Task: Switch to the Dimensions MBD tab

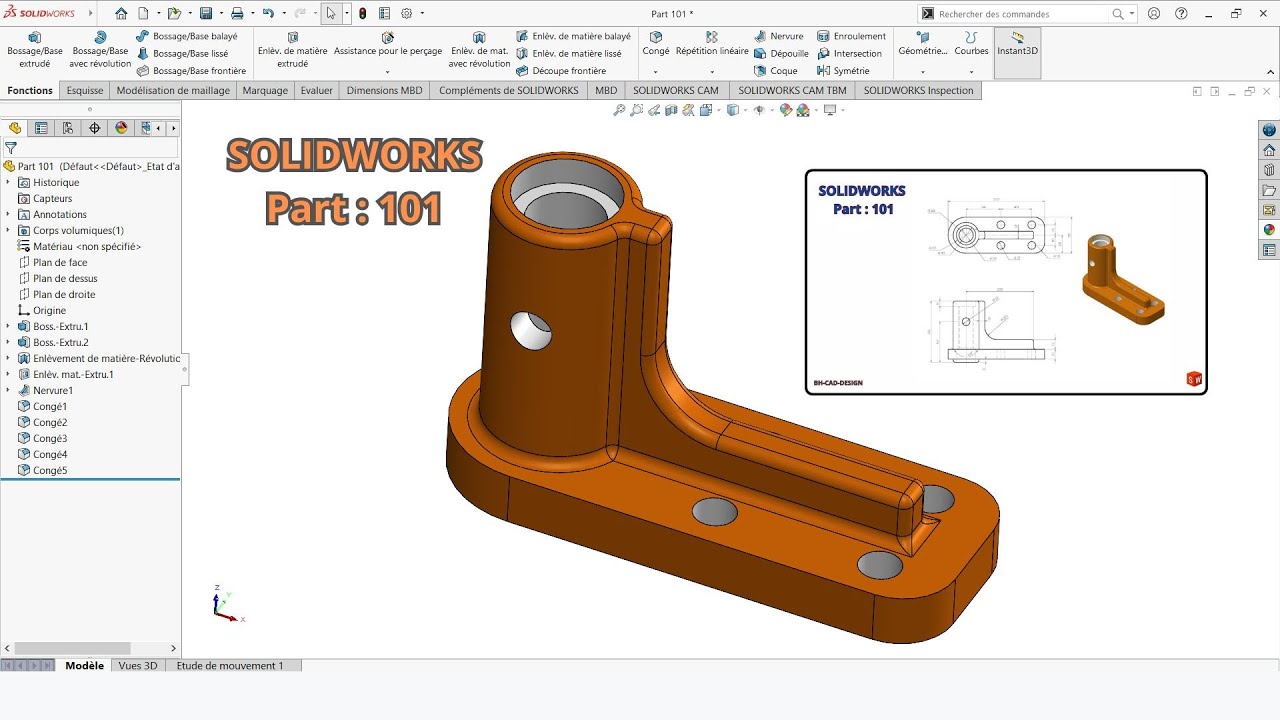Action: (x=385, y=90)
